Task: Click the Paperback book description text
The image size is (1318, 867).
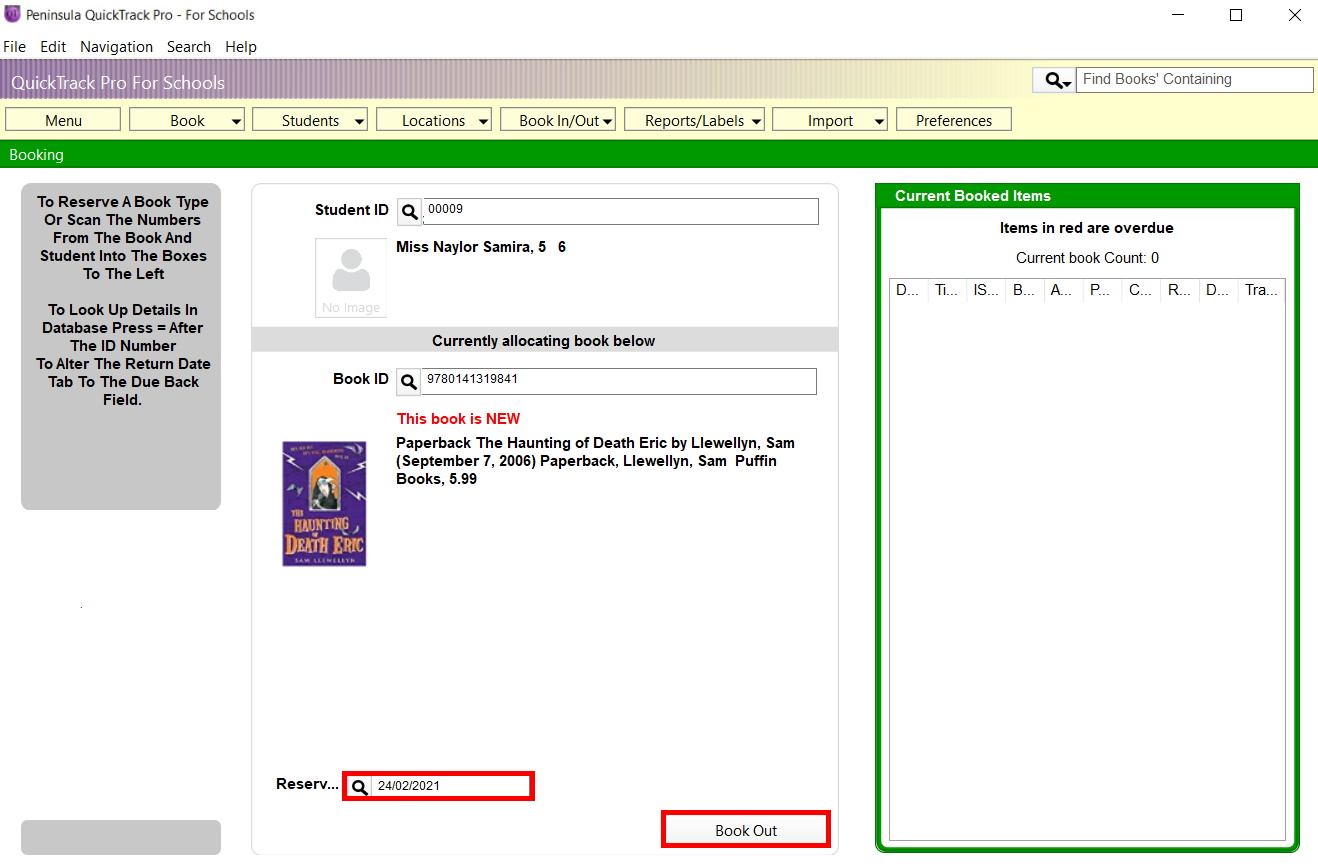Action: coord(596,461)
